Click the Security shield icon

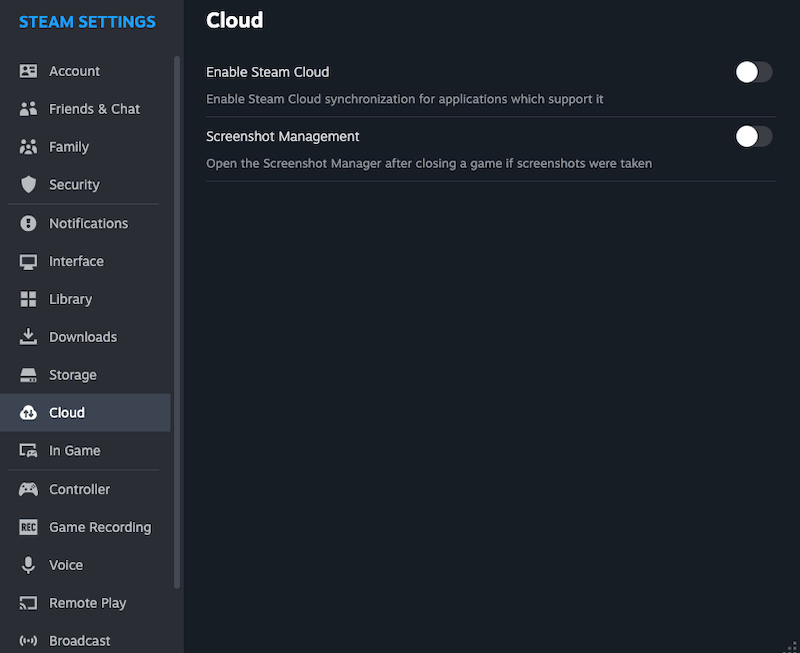[x=28, y=185]
